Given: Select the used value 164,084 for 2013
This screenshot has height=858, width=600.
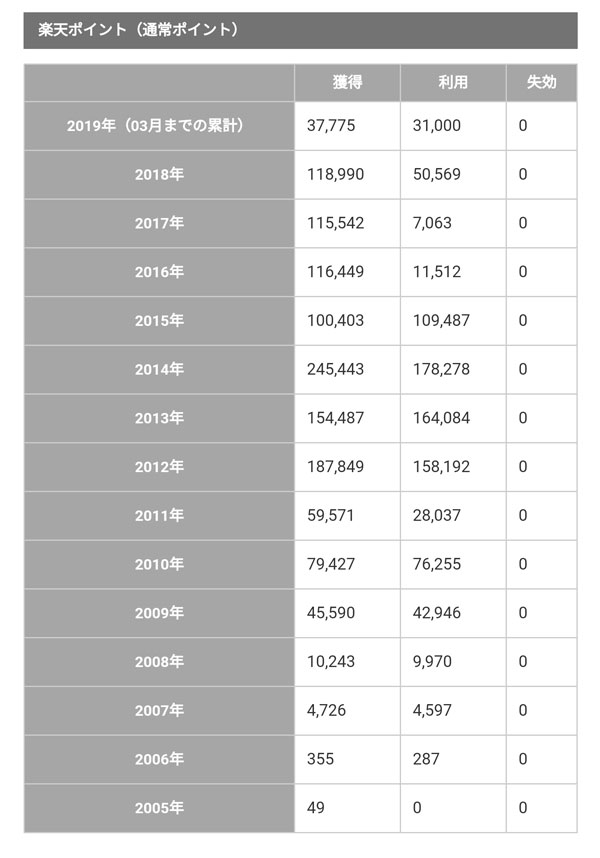Looking at the screenshot, I should click(x=441, y=418).
